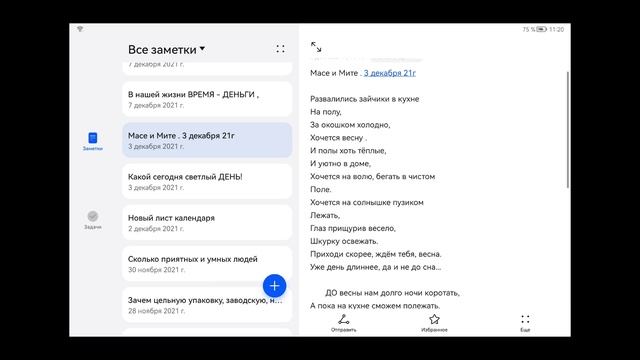
Task: Mark note with Избранное star icon
Action: (x=434, y=323)
